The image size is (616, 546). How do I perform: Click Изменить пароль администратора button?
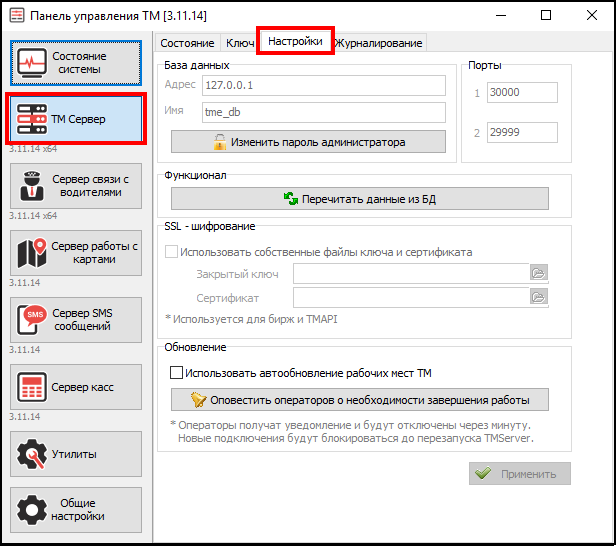pyautogui.click(x=308, y=142)
